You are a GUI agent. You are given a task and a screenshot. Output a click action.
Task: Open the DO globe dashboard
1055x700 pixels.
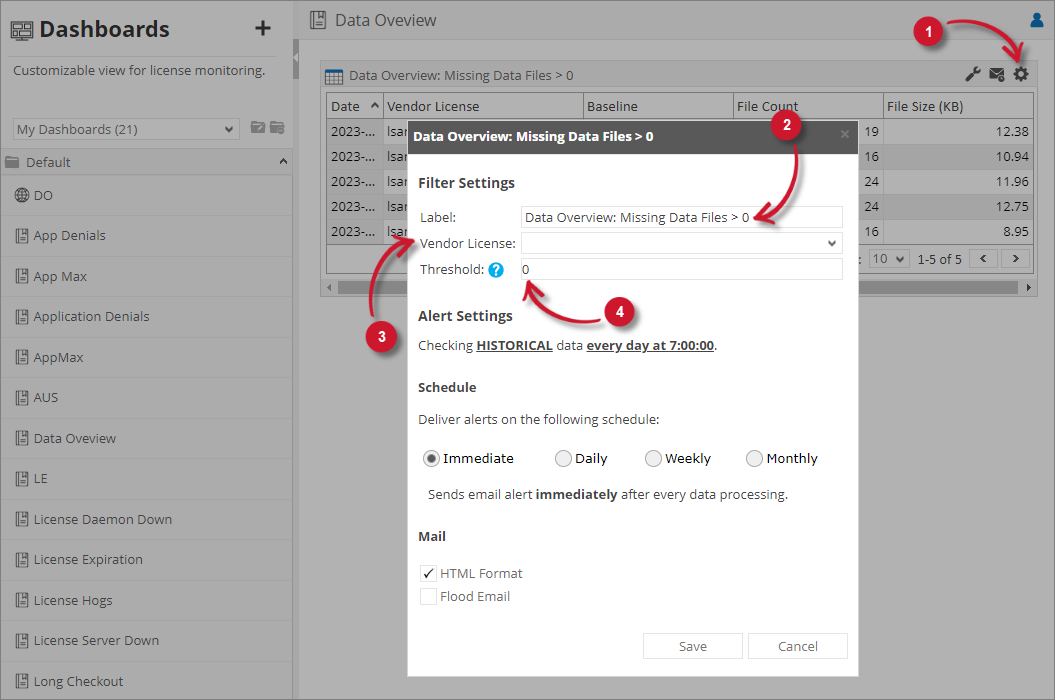pos(147,195)
